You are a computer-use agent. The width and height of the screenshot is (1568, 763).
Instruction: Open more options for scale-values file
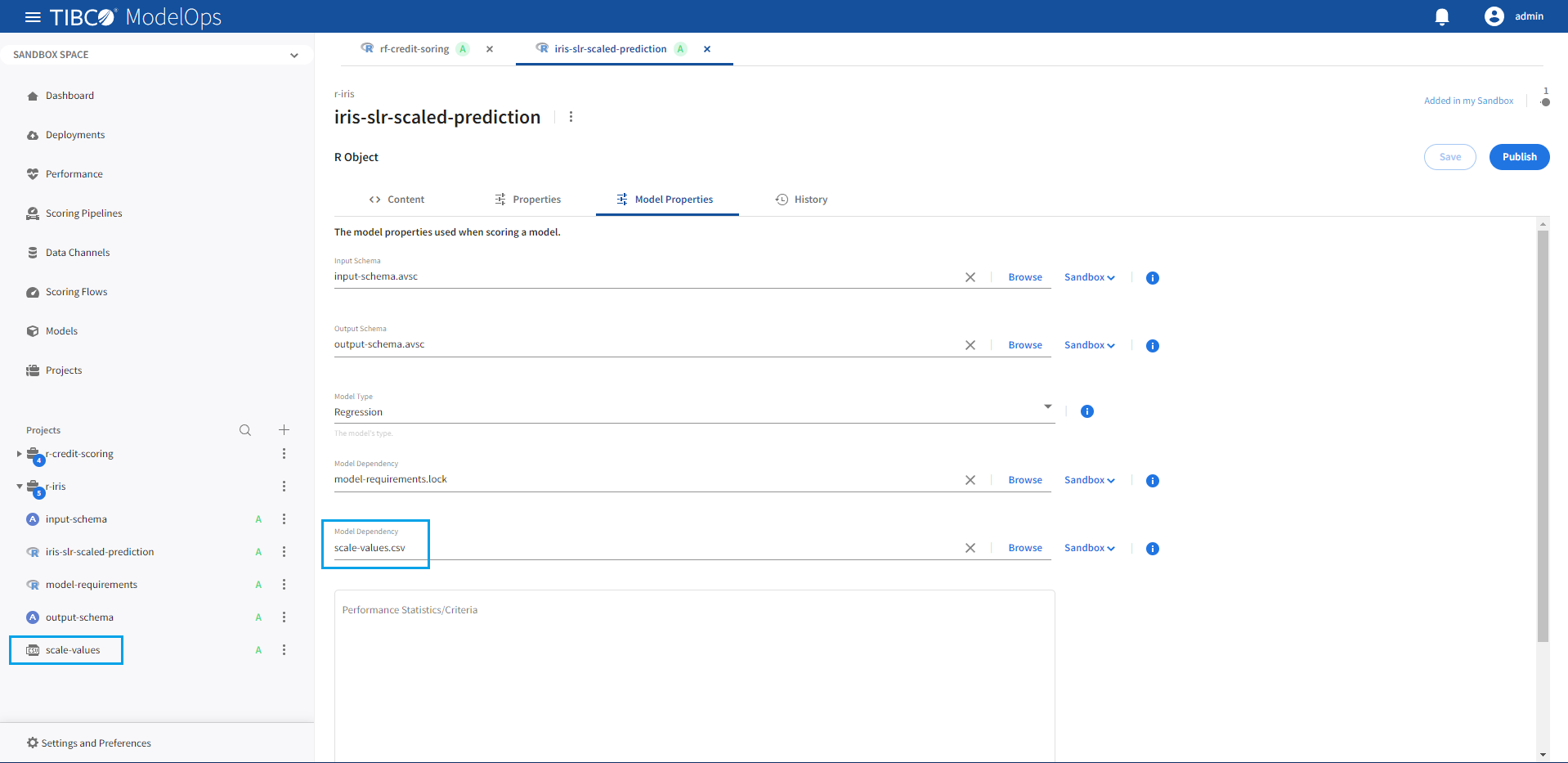284,650
